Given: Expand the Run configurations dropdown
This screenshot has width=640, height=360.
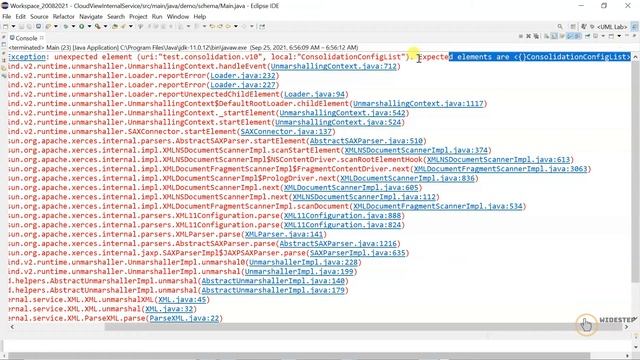Looking at the screenshot, I should tap(89, 27).
